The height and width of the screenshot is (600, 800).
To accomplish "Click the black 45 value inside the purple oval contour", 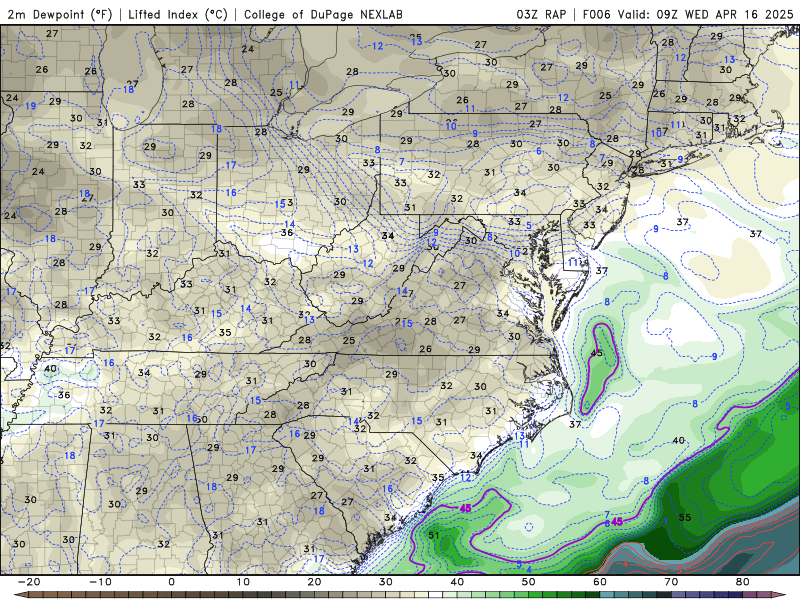I will [x=596, y=353].
